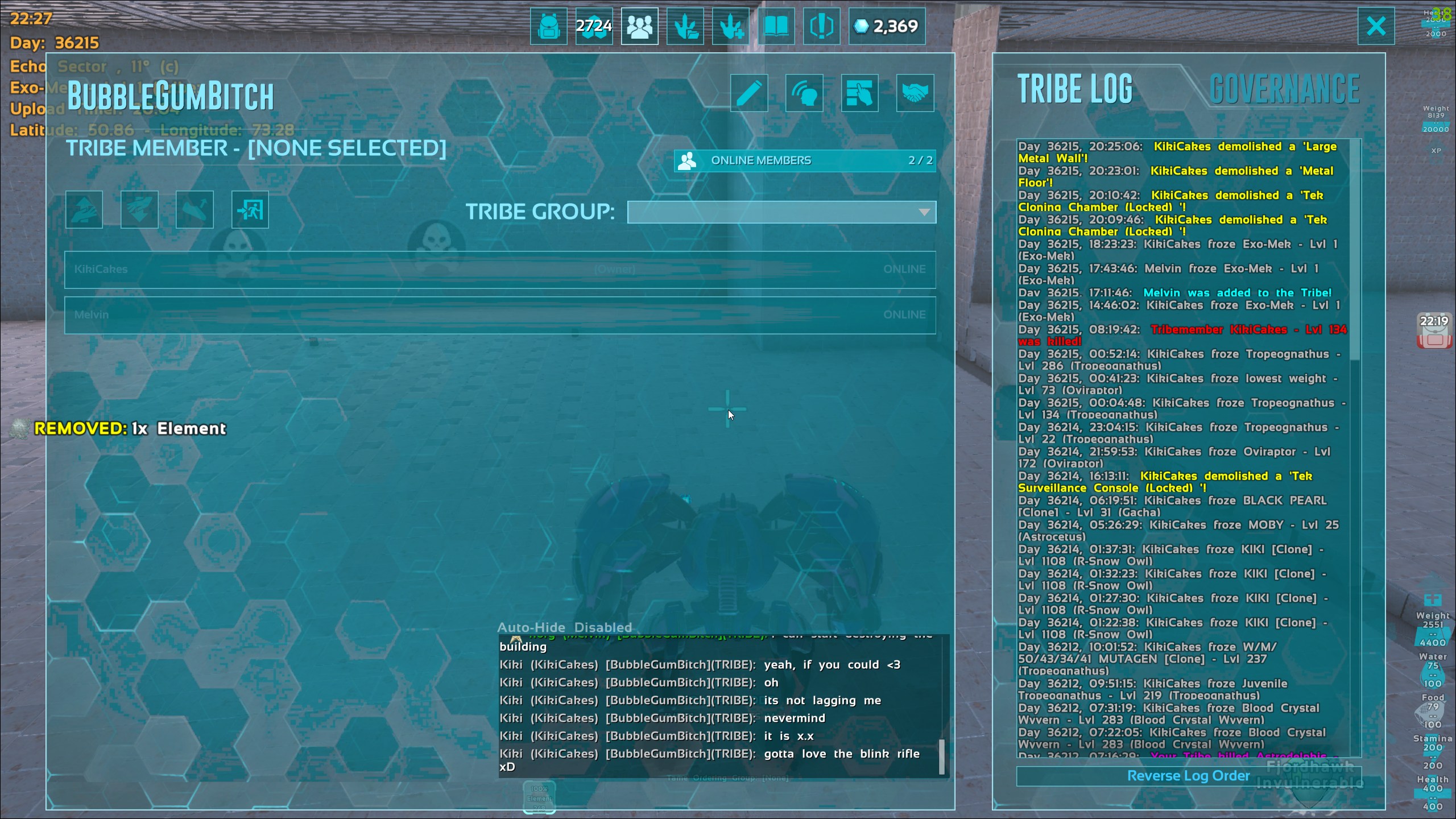This screenshot has height=819, width=1456.
Task: Click the Stamina status indicator
Action: pyautogui.click(x=1433, y=752)
